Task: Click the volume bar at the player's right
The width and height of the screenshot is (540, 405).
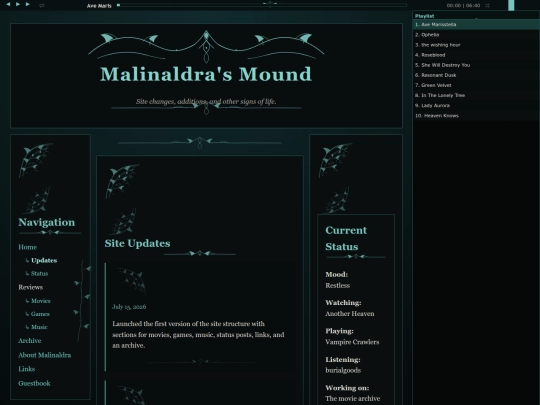Action: coord(511,5)
